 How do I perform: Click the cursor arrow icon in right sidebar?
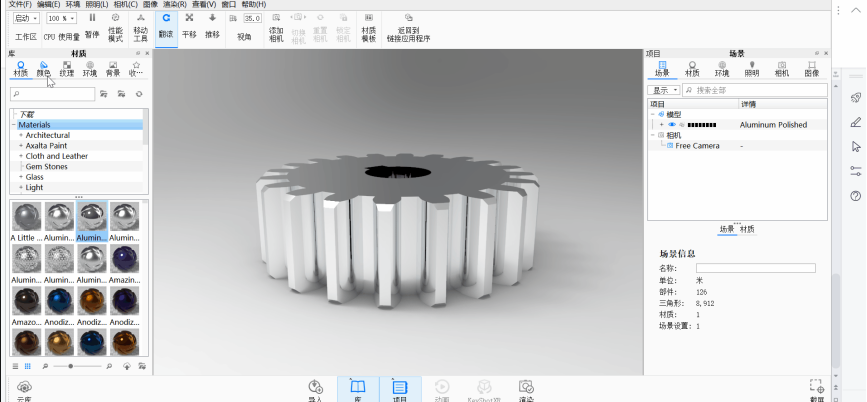[856, 146]
